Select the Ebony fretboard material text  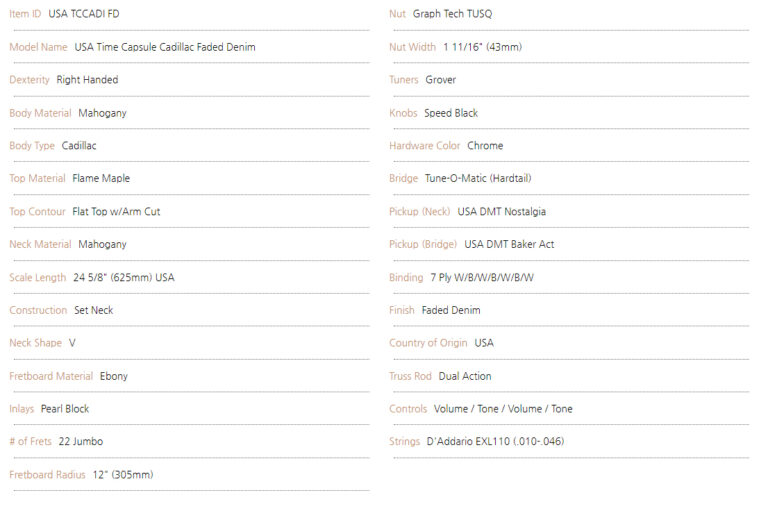point(114,376)
